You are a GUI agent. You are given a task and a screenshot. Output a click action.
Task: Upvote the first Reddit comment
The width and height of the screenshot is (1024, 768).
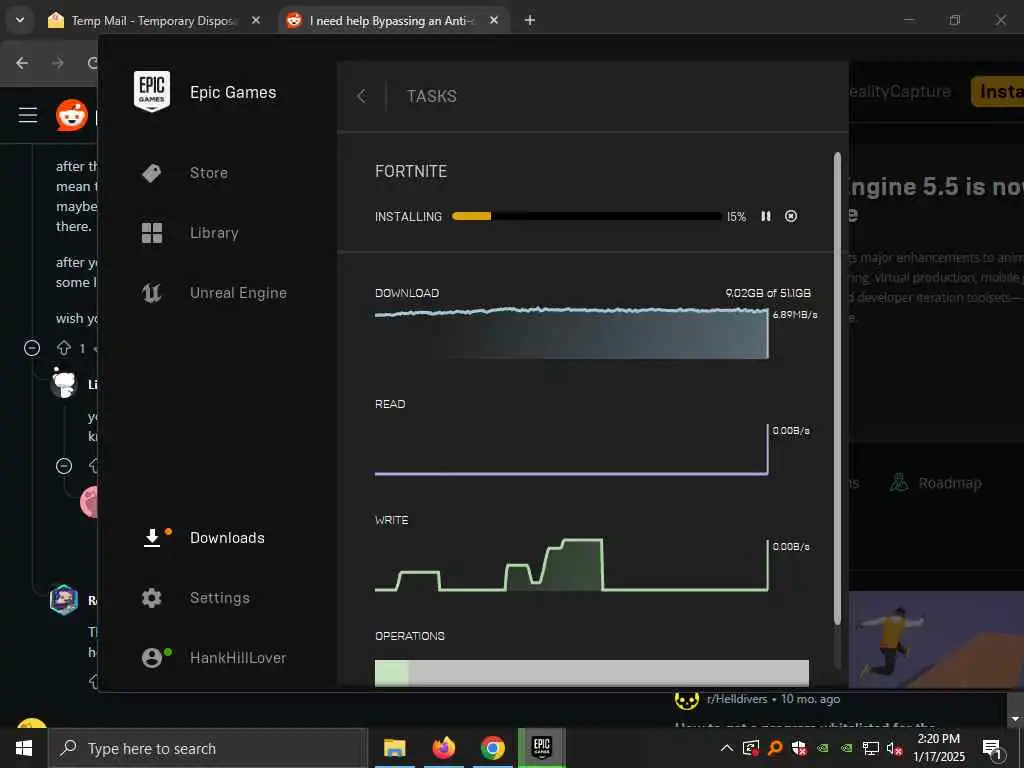coord(63,348)
